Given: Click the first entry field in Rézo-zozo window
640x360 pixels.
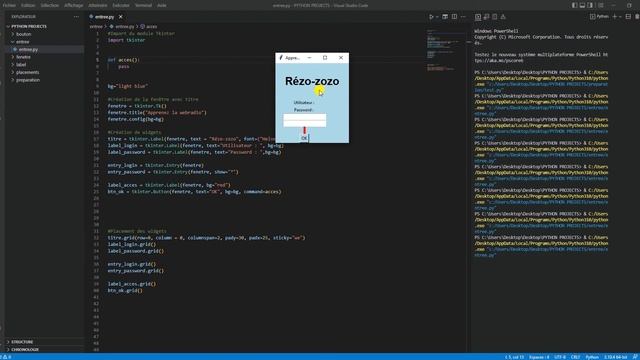Looking at the screenshot, I should coord(305,117).
